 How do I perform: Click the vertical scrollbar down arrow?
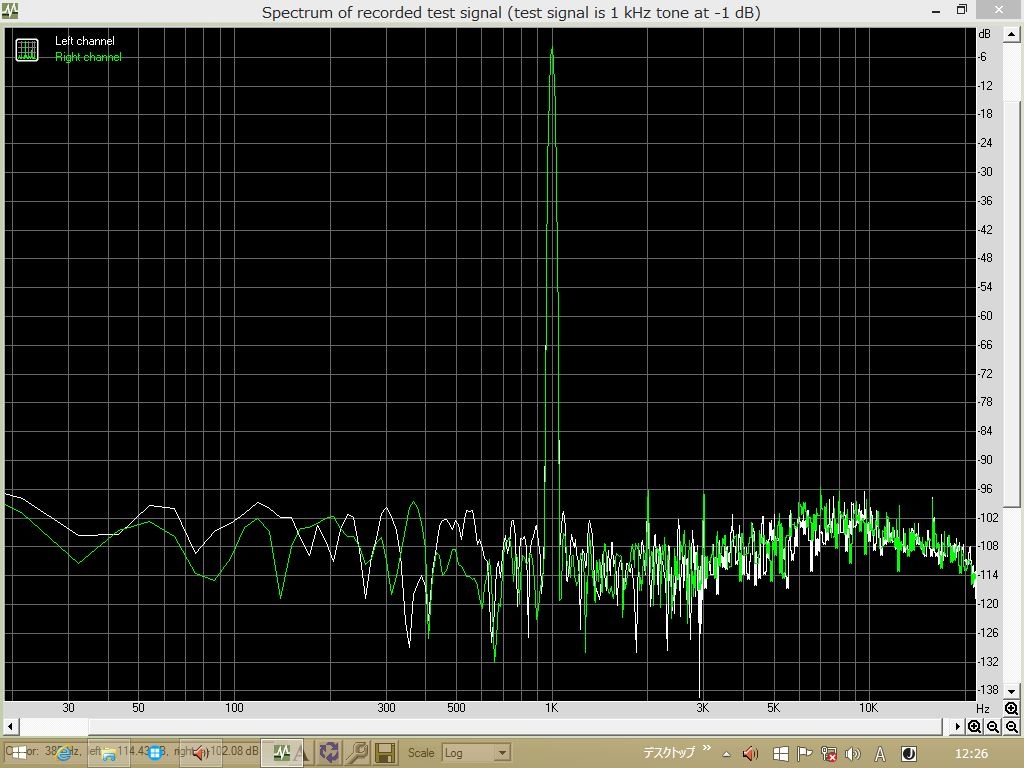[x=1011, y=691]
